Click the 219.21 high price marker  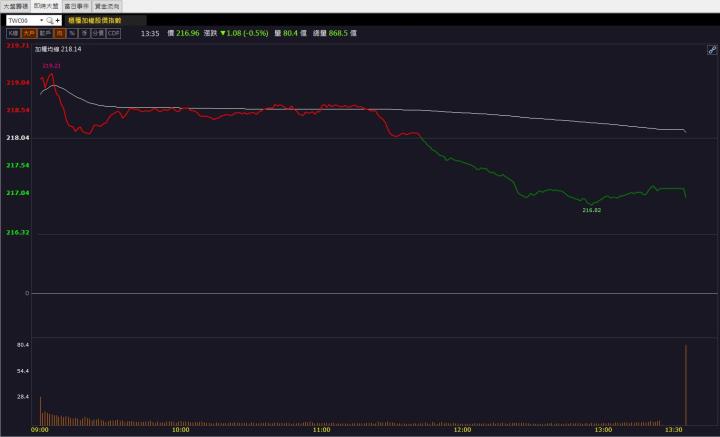pos(51,66)
